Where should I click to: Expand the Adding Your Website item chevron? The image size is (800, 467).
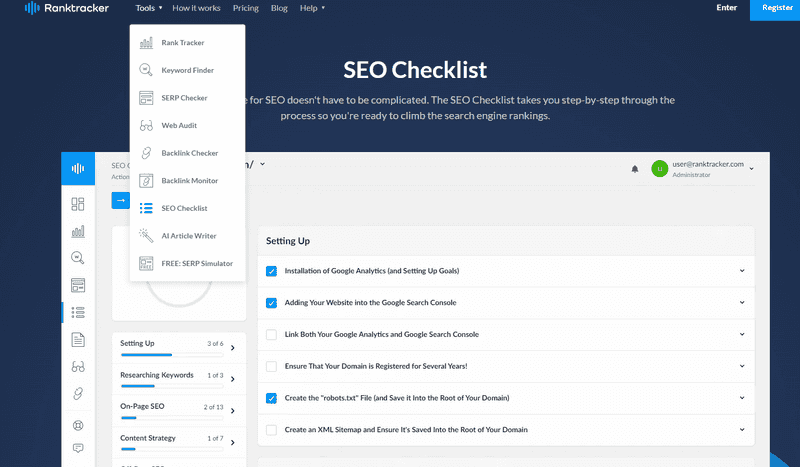click(x=742, y=303)
